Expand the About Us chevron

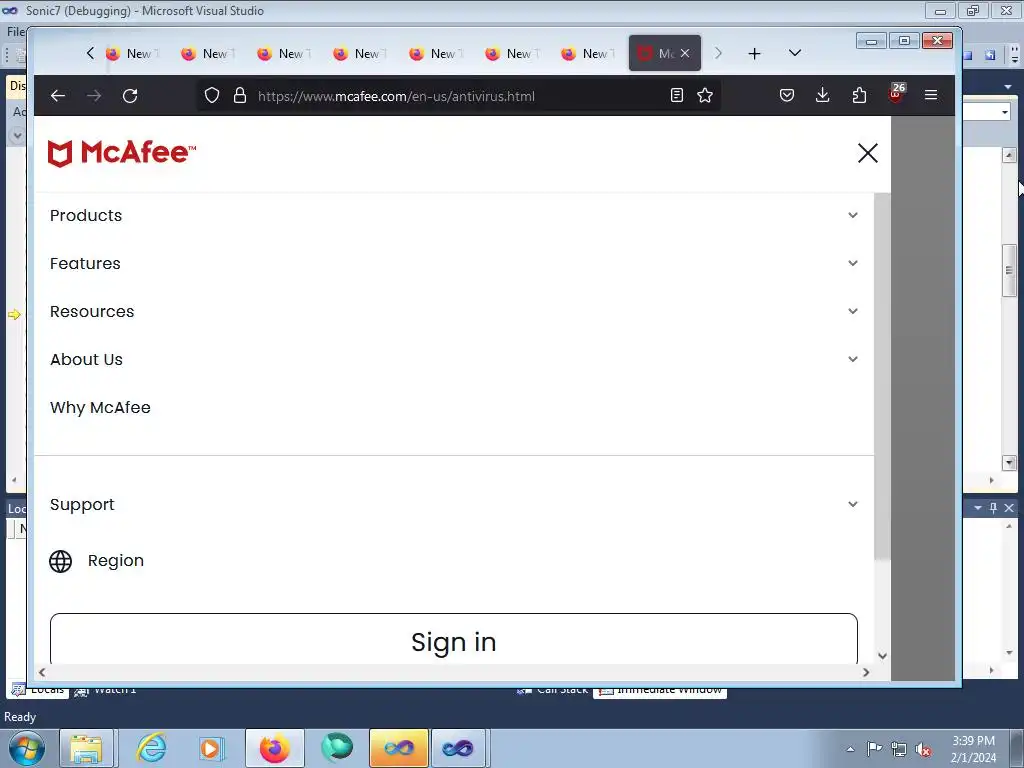[x=852, y=359]
